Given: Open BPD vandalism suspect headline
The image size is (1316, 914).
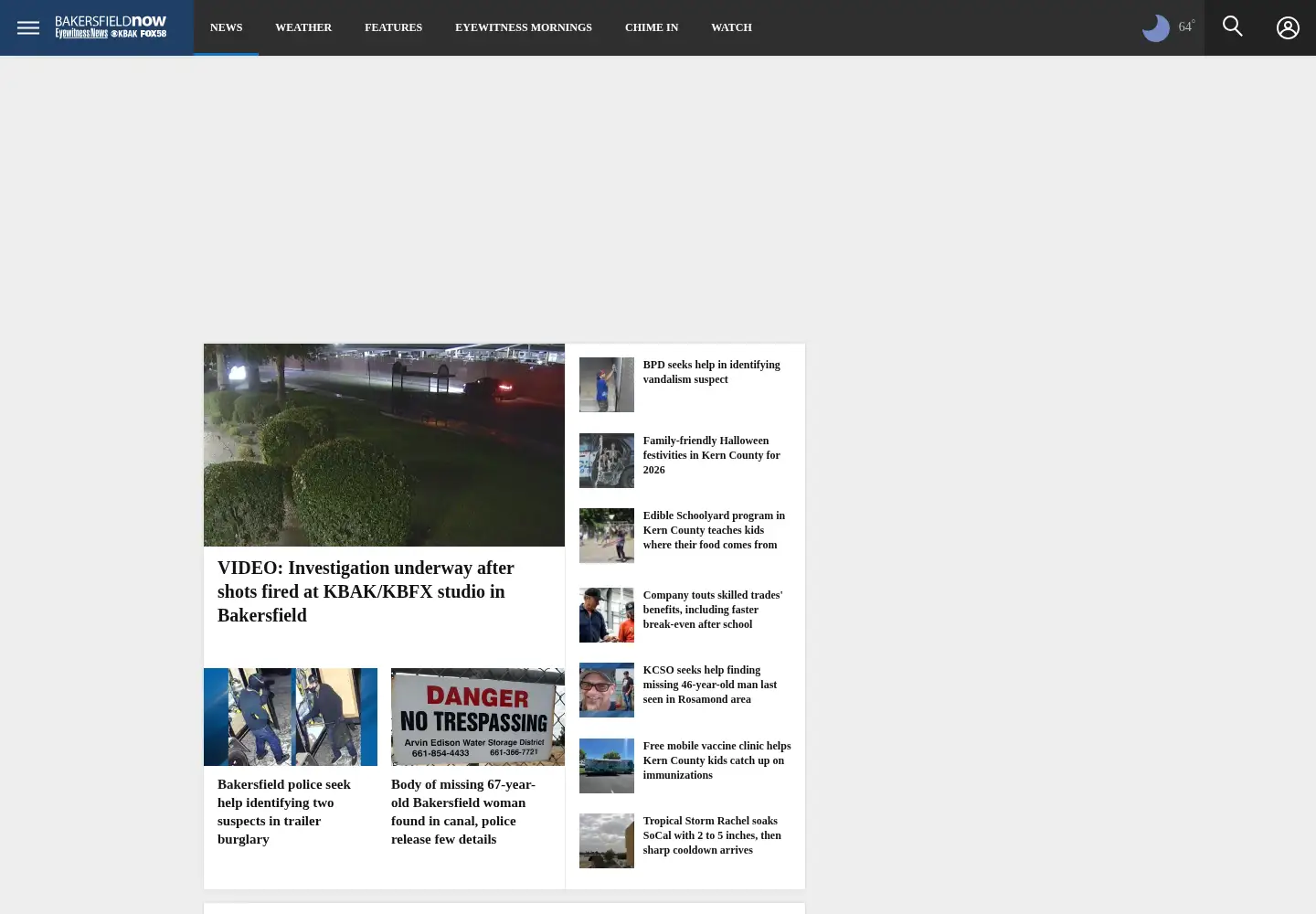Looking at the screenshot, I should (711, 372).
